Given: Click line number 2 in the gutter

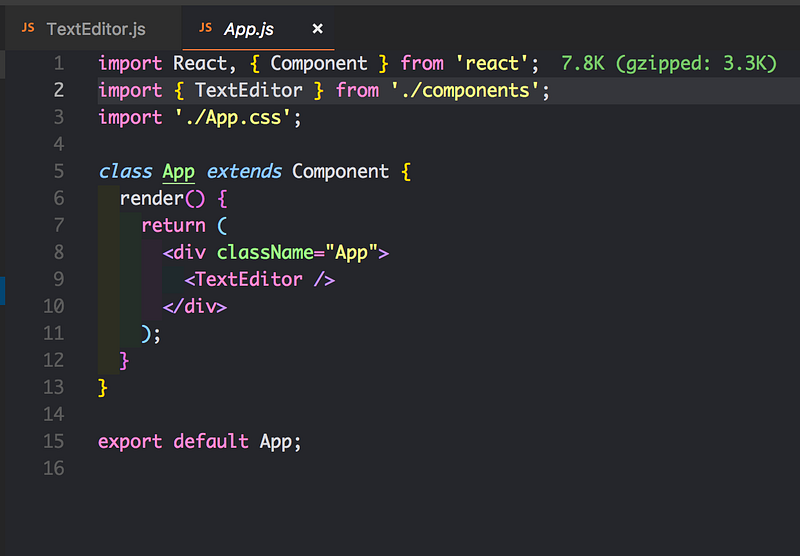Looking at the screenshot, I should coord(59,90).
